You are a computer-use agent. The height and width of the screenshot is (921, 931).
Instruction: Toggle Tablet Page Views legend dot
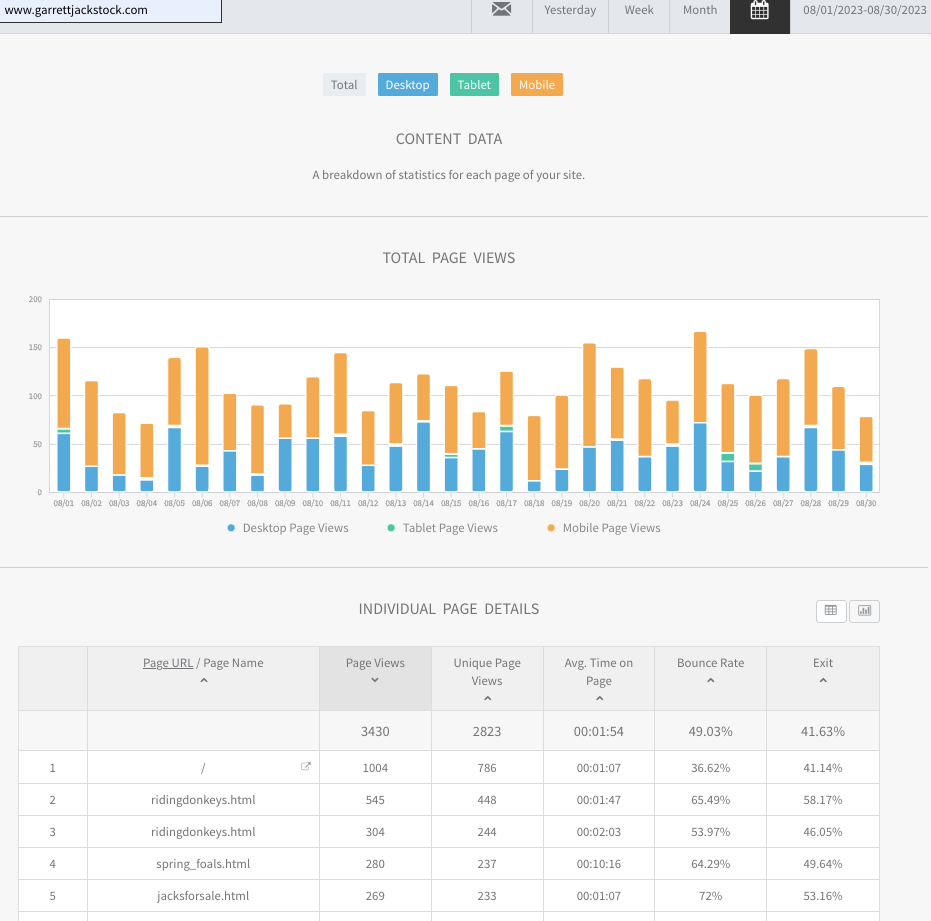click(392, 528)
